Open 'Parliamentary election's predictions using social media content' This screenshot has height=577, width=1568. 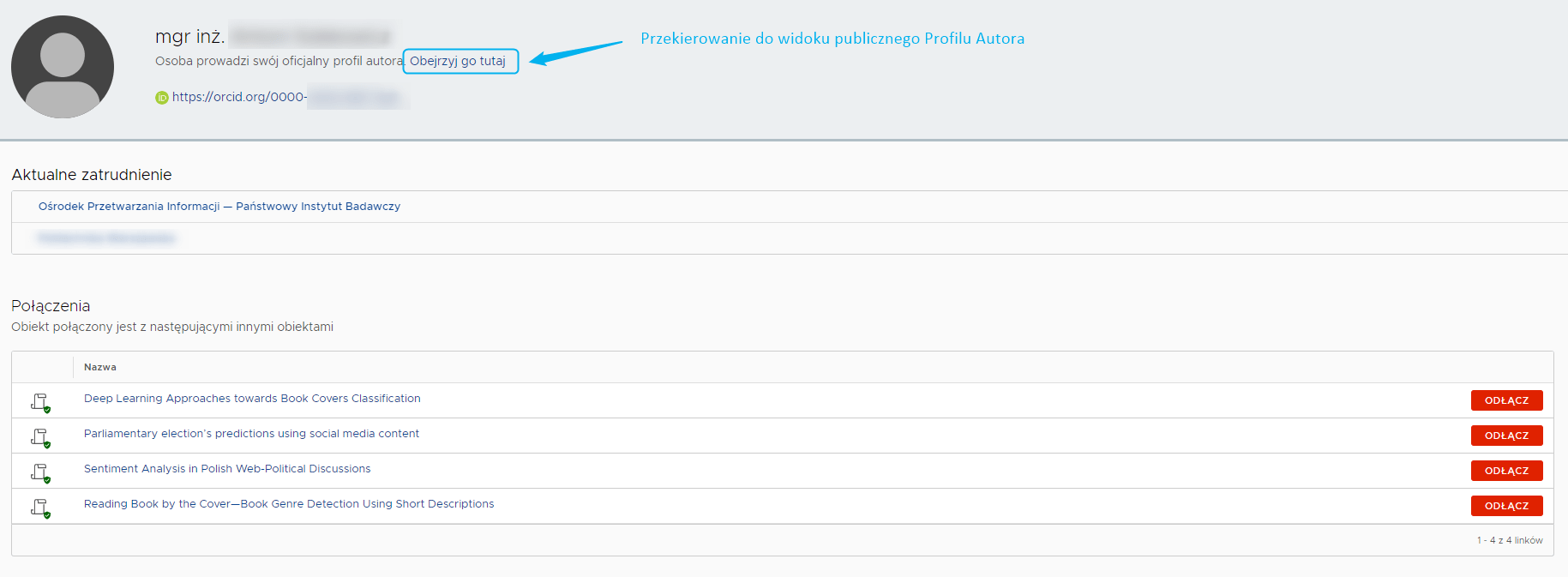pyautogui.click(x=251, y=434)
